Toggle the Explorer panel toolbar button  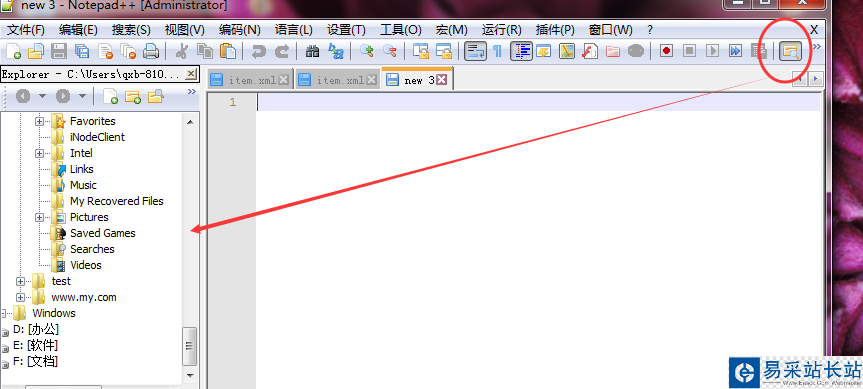(x=790, y=52)
